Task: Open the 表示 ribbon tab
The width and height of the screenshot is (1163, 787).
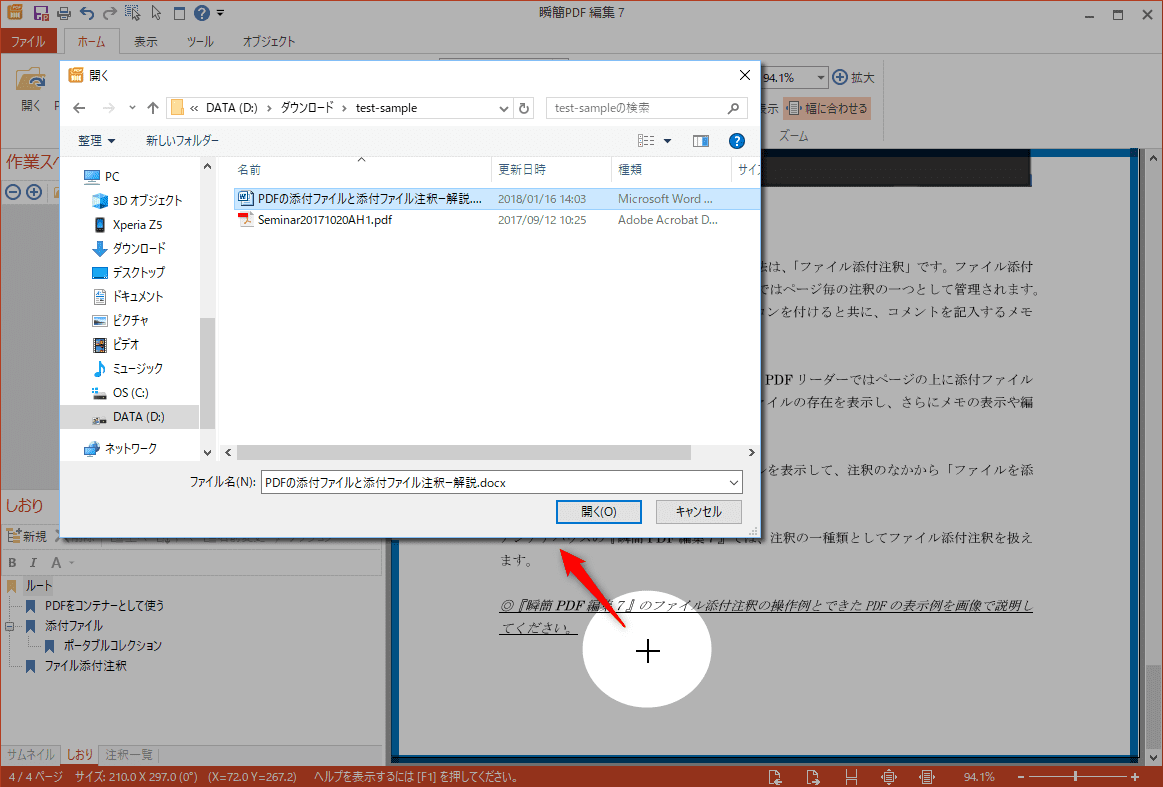Action: point(146,42)
